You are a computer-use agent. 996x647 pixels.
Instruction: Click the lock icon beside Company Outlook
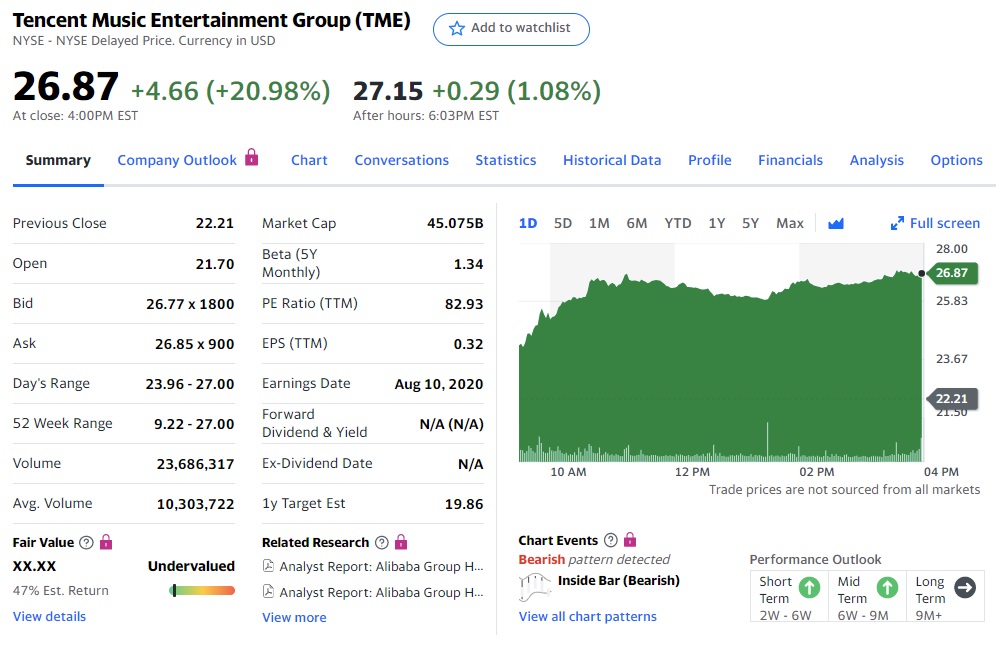coord(252,158)
